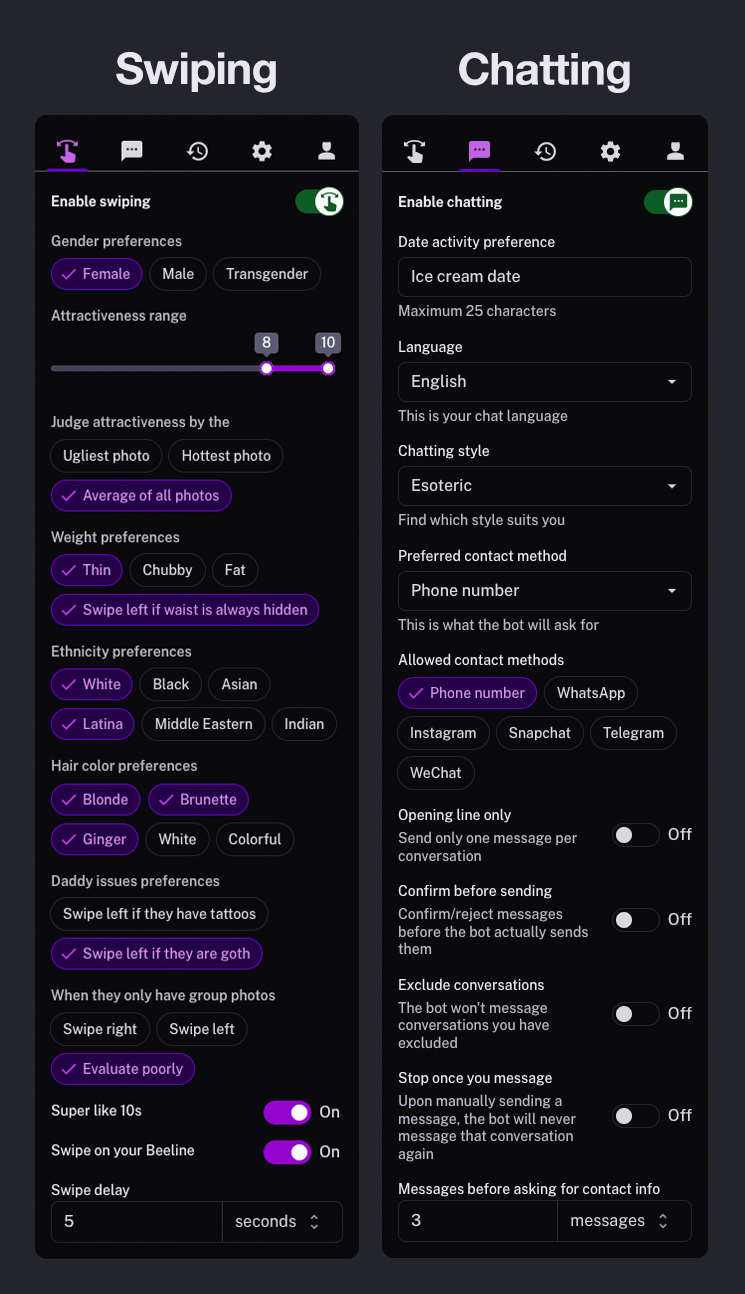Select the active chat bubble icon in Chatting panel
Image resolution: width=745 pixels, height=1294 pixels.
pyautogui.click(x=480, y=151)
